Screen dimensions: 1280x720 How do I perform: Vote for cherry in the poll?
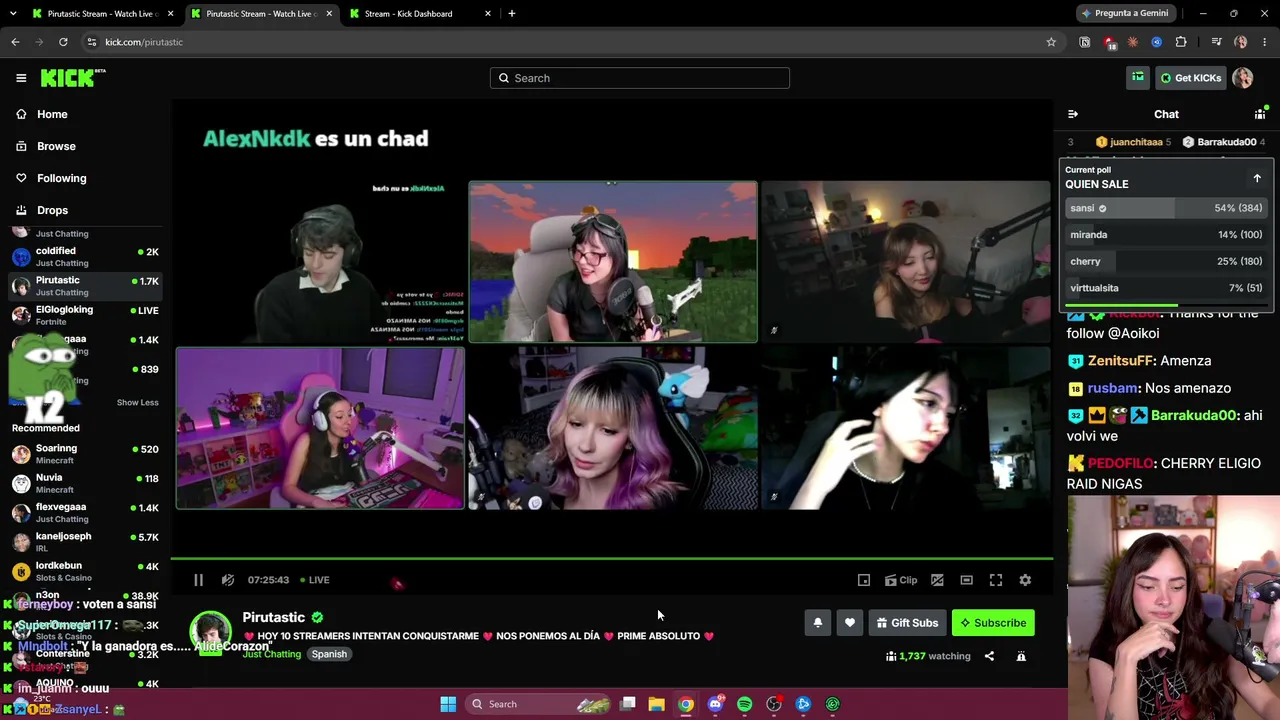[1166, 261]
